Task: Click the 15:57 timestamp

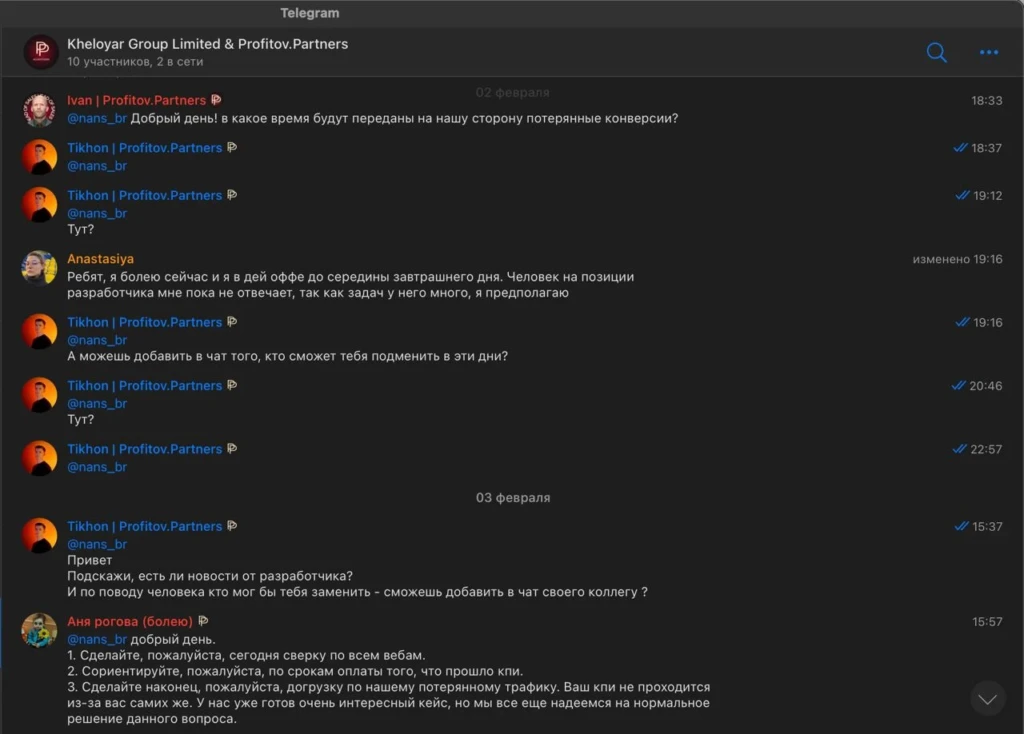Action: 987,622
